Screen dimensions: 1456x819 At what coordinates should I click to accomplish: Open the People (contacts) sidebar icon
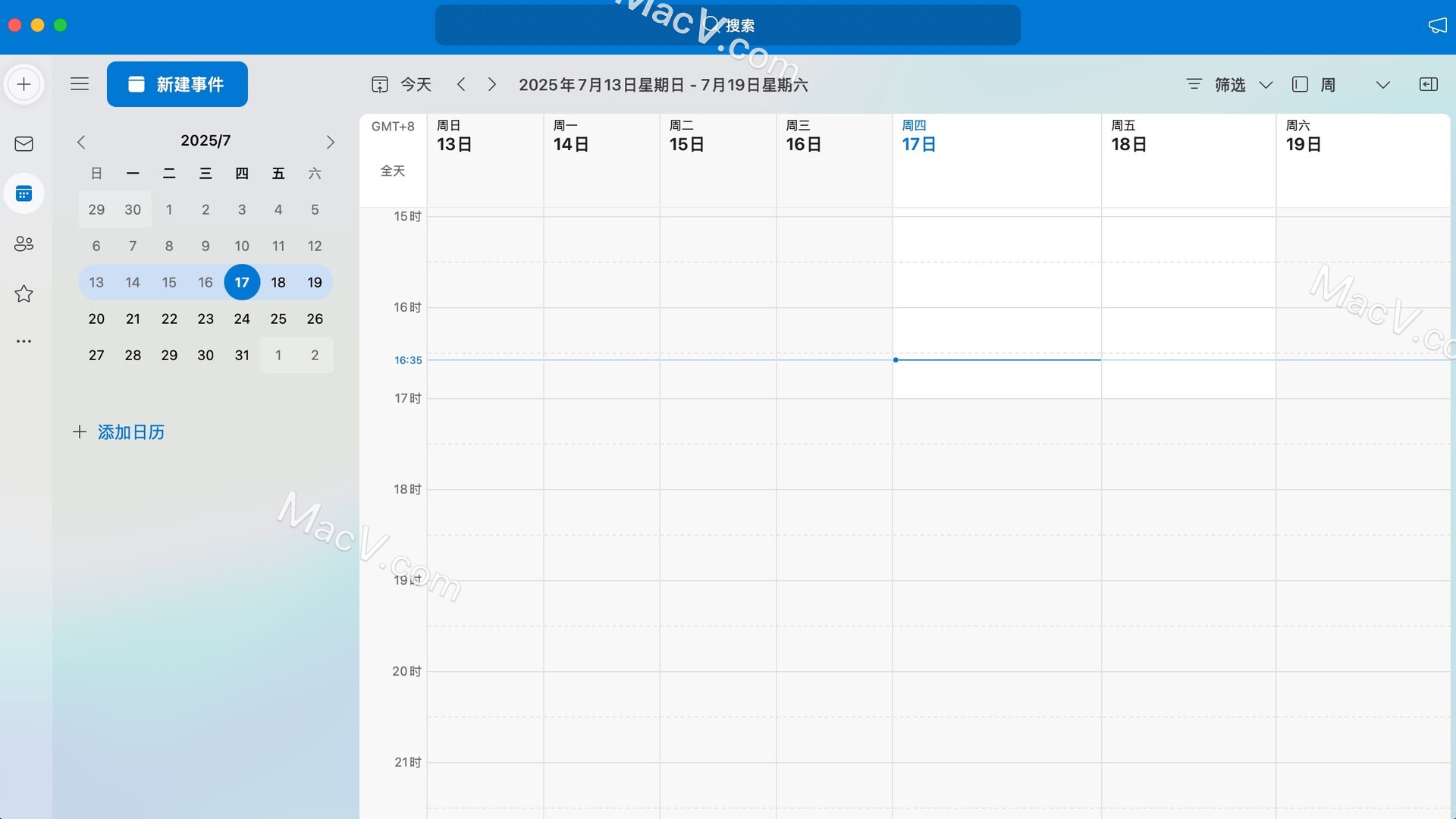coord(24,243)
